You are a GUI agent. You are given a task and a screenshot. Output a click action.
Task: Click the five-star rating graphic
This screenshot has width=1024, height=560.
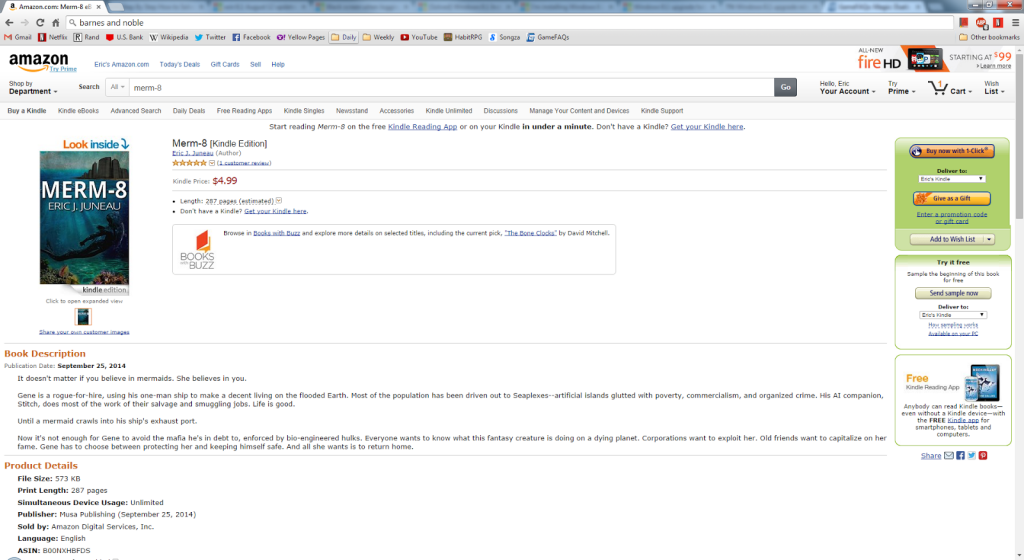pyautogui.click(x=189, y=163)
